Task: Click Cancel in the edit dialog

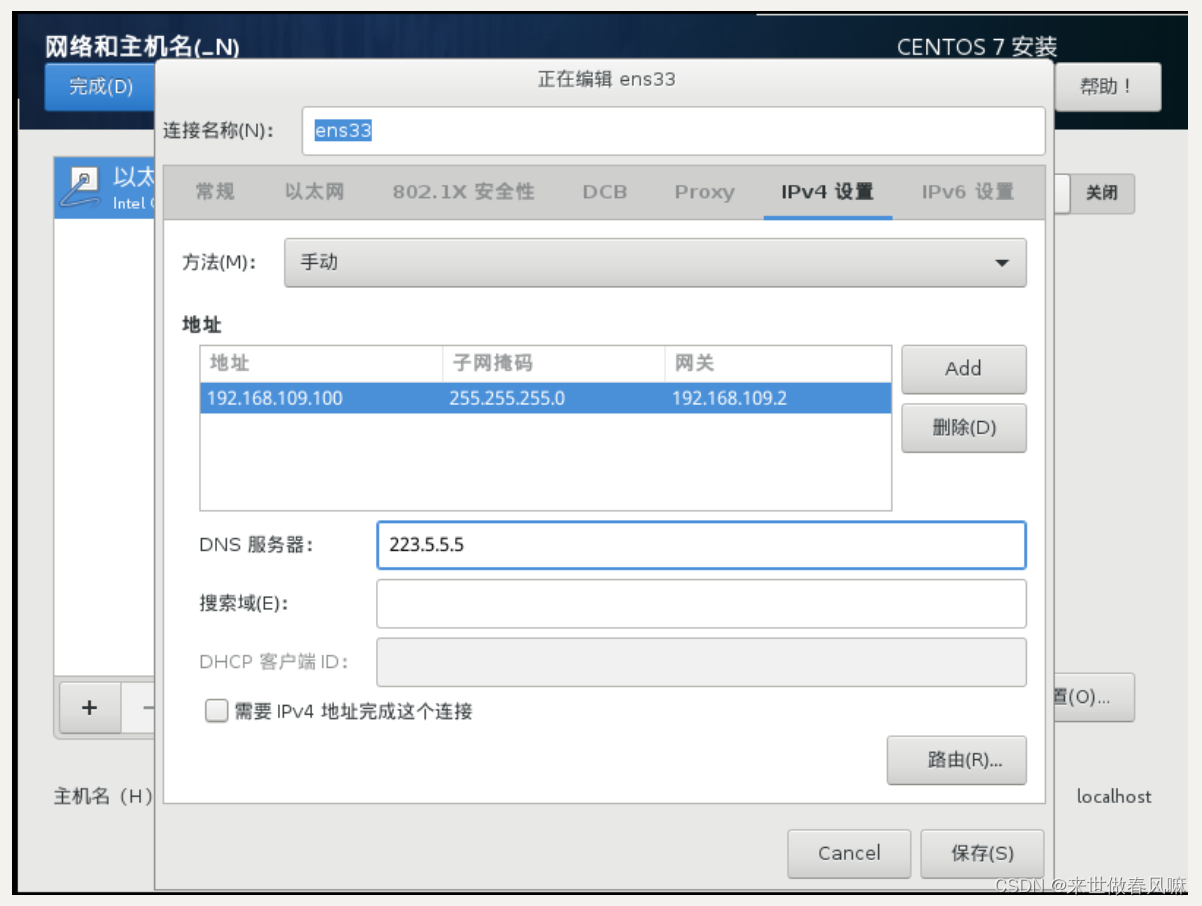Action: pyautogui.click(x=849, y=853)
